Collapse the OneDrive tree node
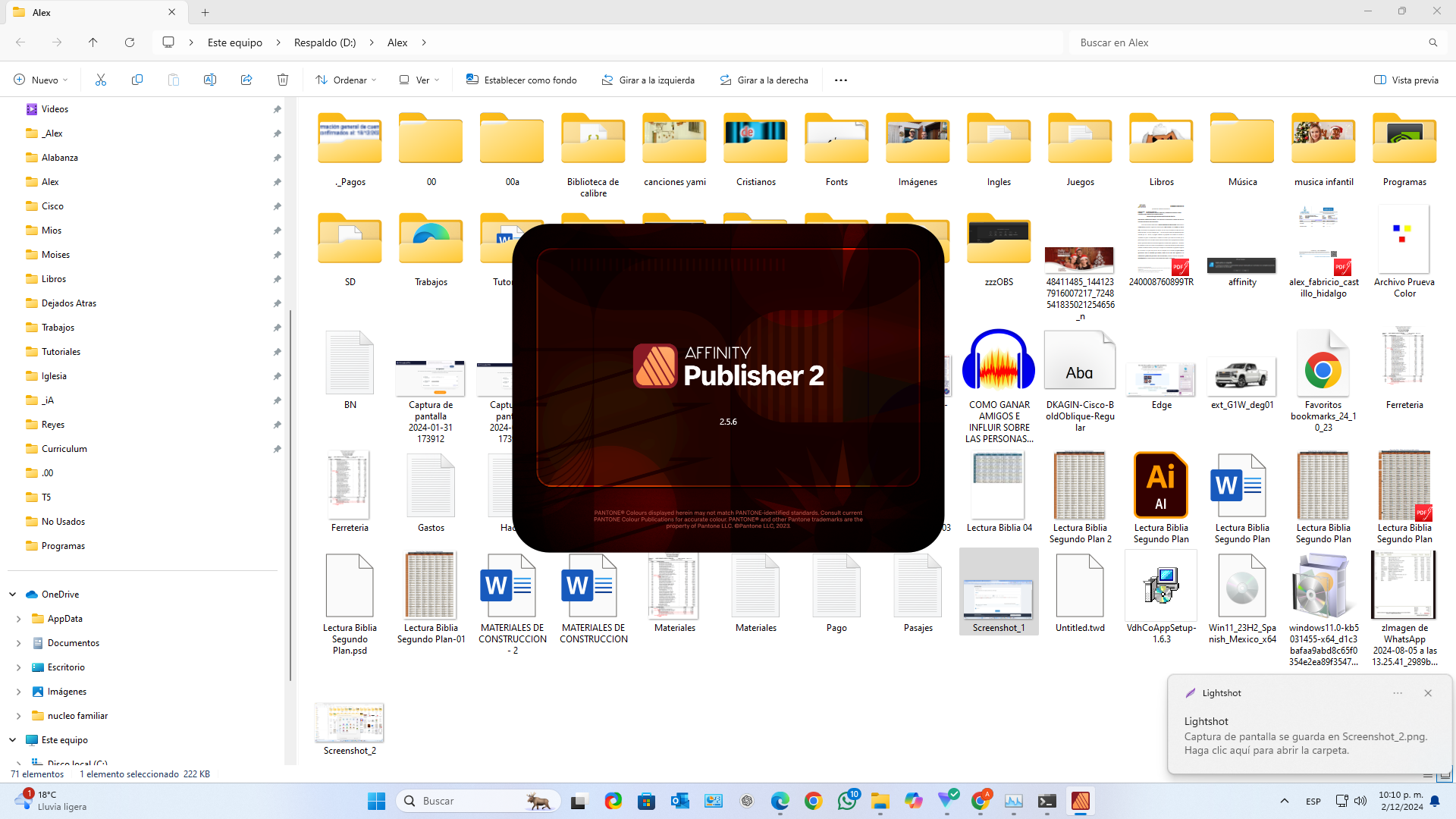1456x819 pixels. pyautogui.click(x=13, y=595)
